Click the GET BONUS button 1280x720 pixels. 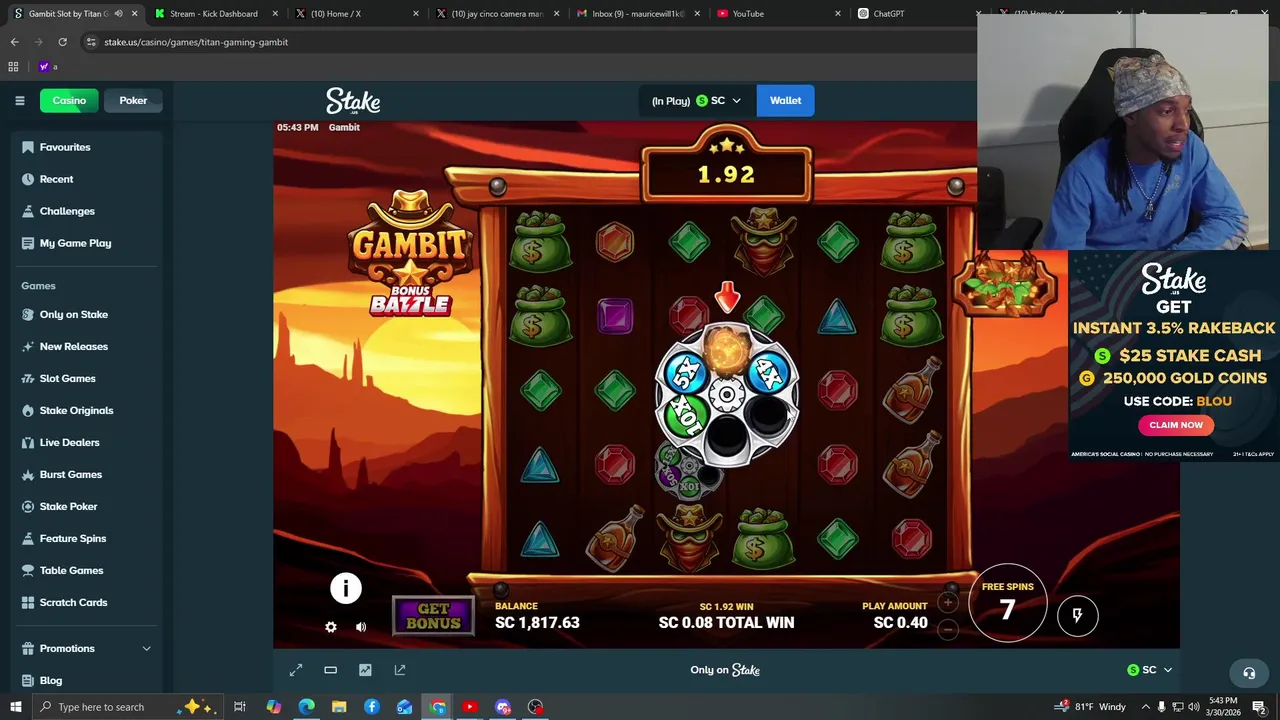(433, 616)
